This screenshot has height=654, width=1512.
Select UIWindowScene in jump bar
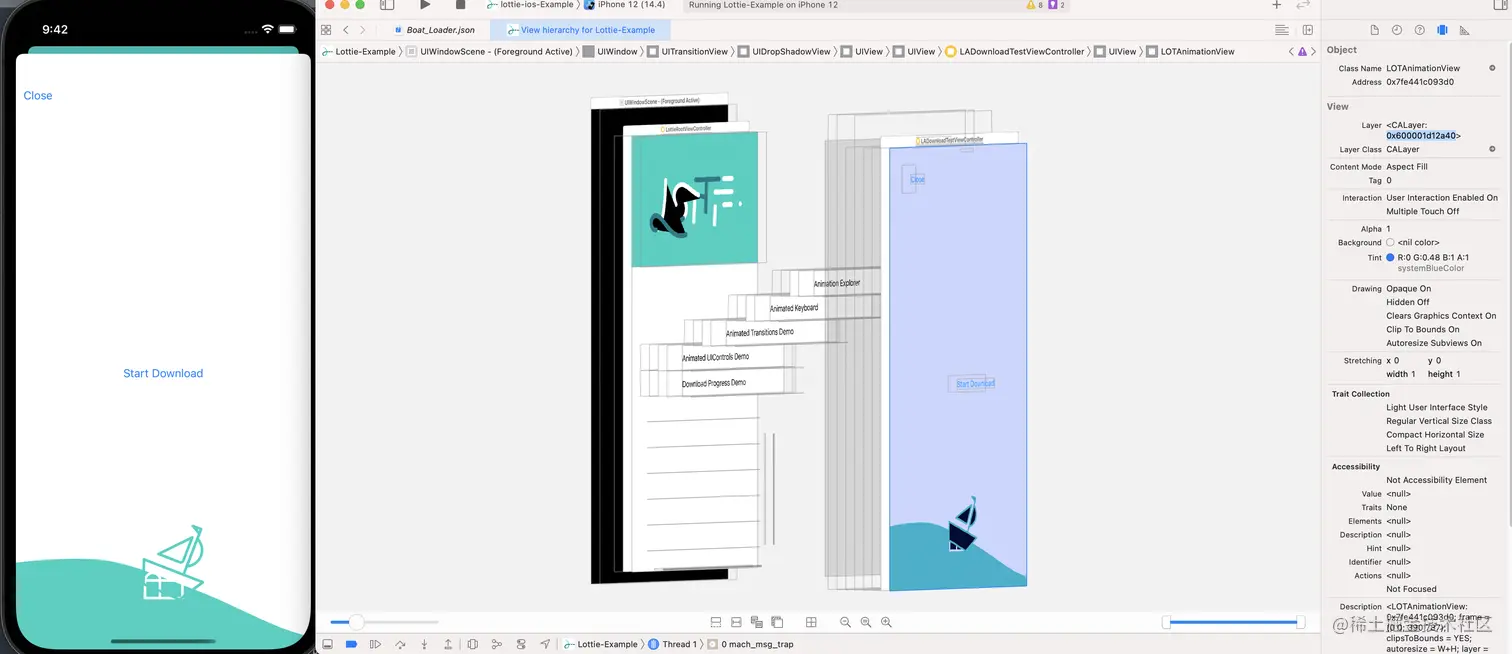(x=488, y=51)
